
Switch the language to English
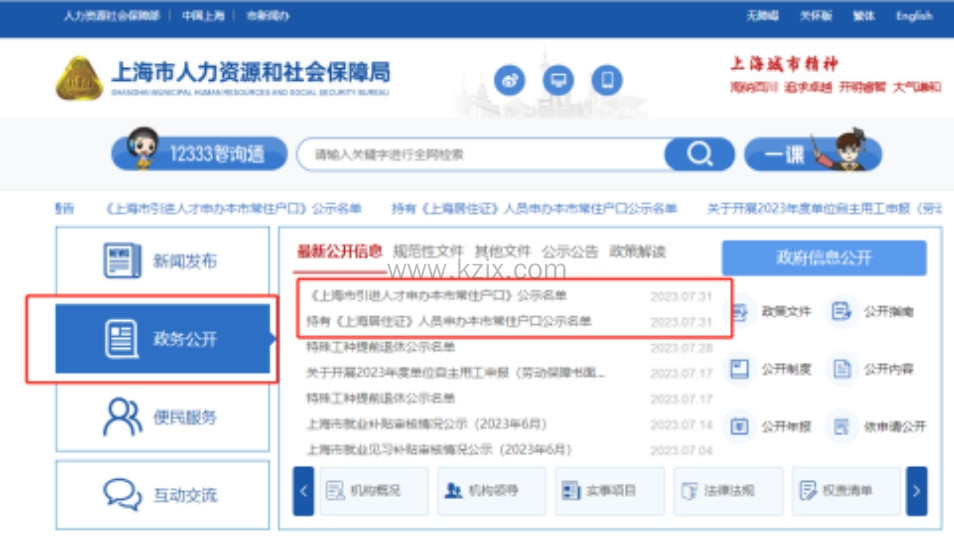(913, 16)
